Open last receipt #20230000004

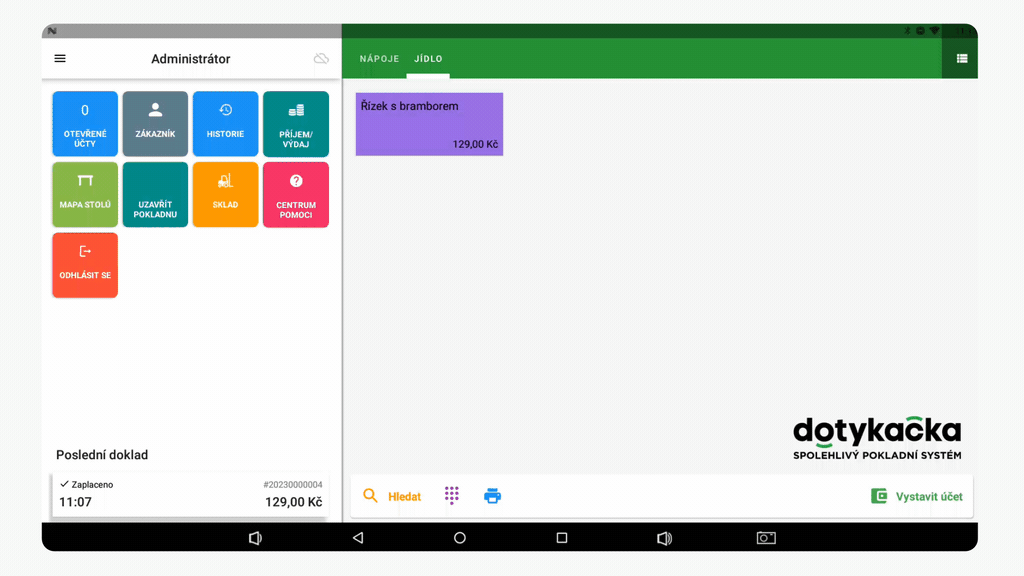coord(190,494)
